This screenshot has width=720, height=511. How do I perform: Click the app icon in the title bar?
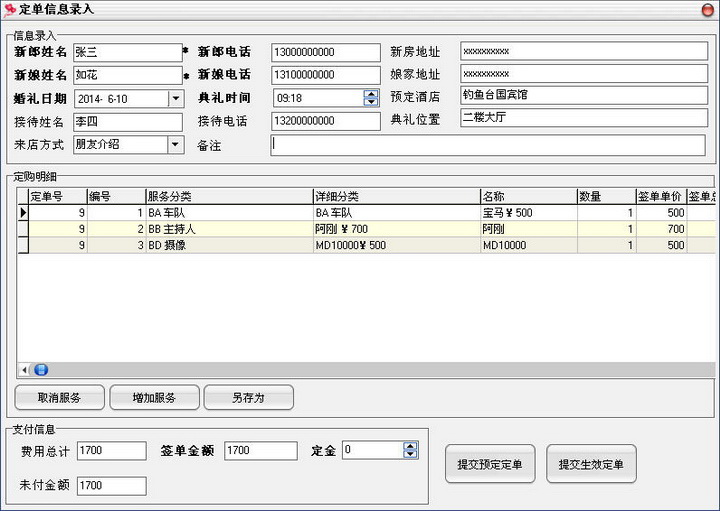9,10
